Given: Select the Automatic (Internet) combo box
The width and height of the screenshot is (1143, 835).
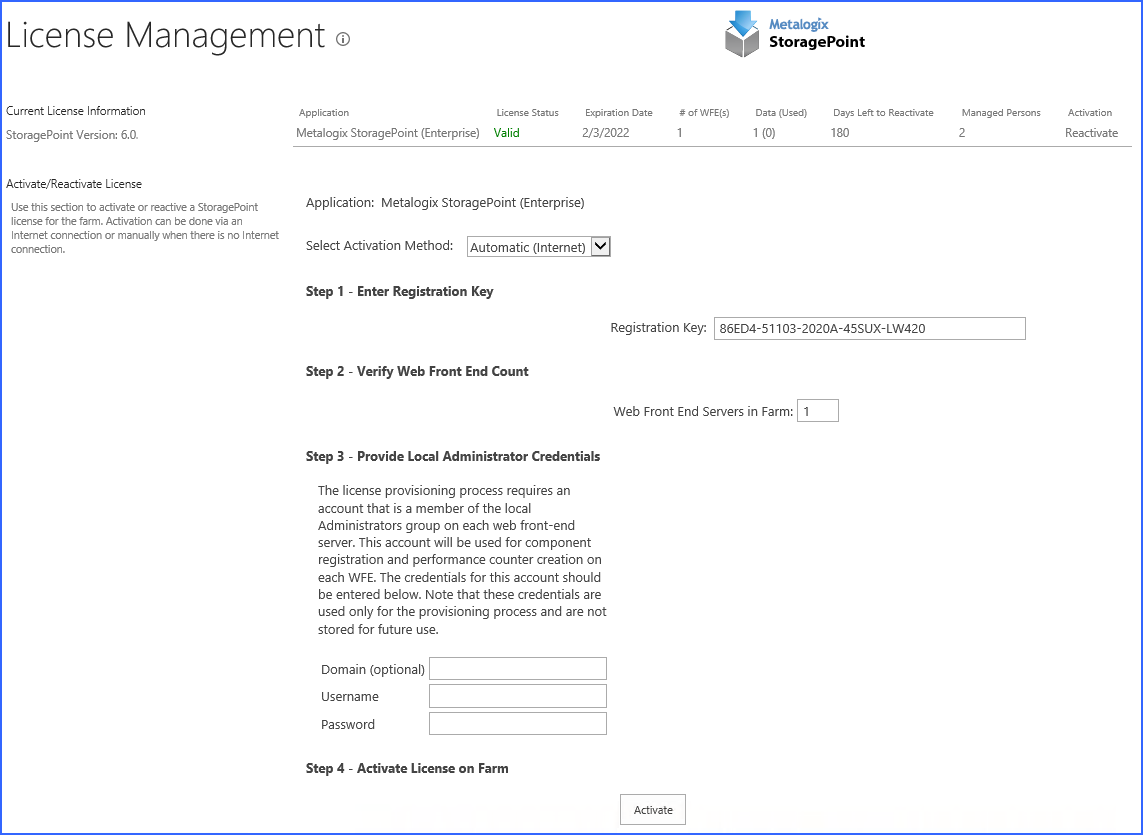Looking at the screenshot, I should tap(538, 246).
